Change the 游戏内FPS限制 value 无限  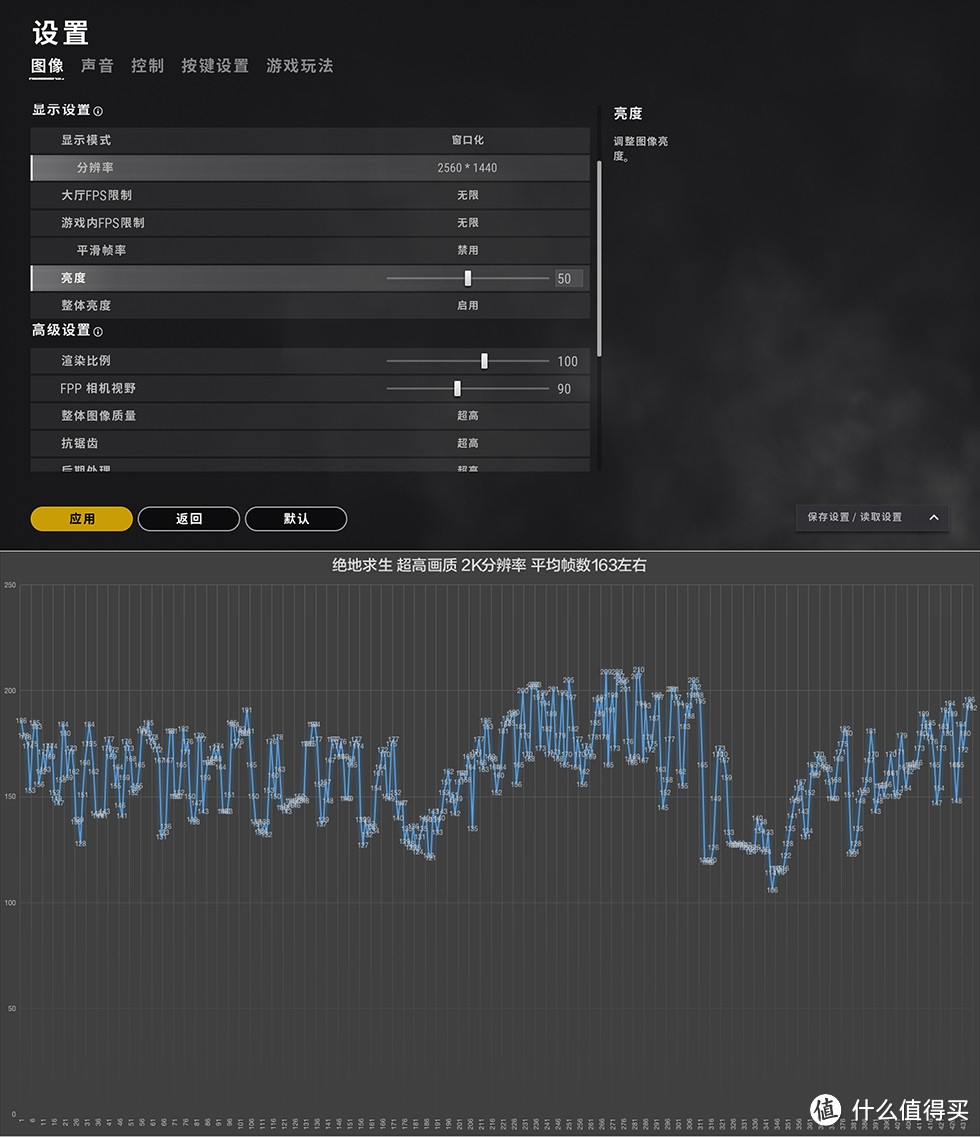467,223
